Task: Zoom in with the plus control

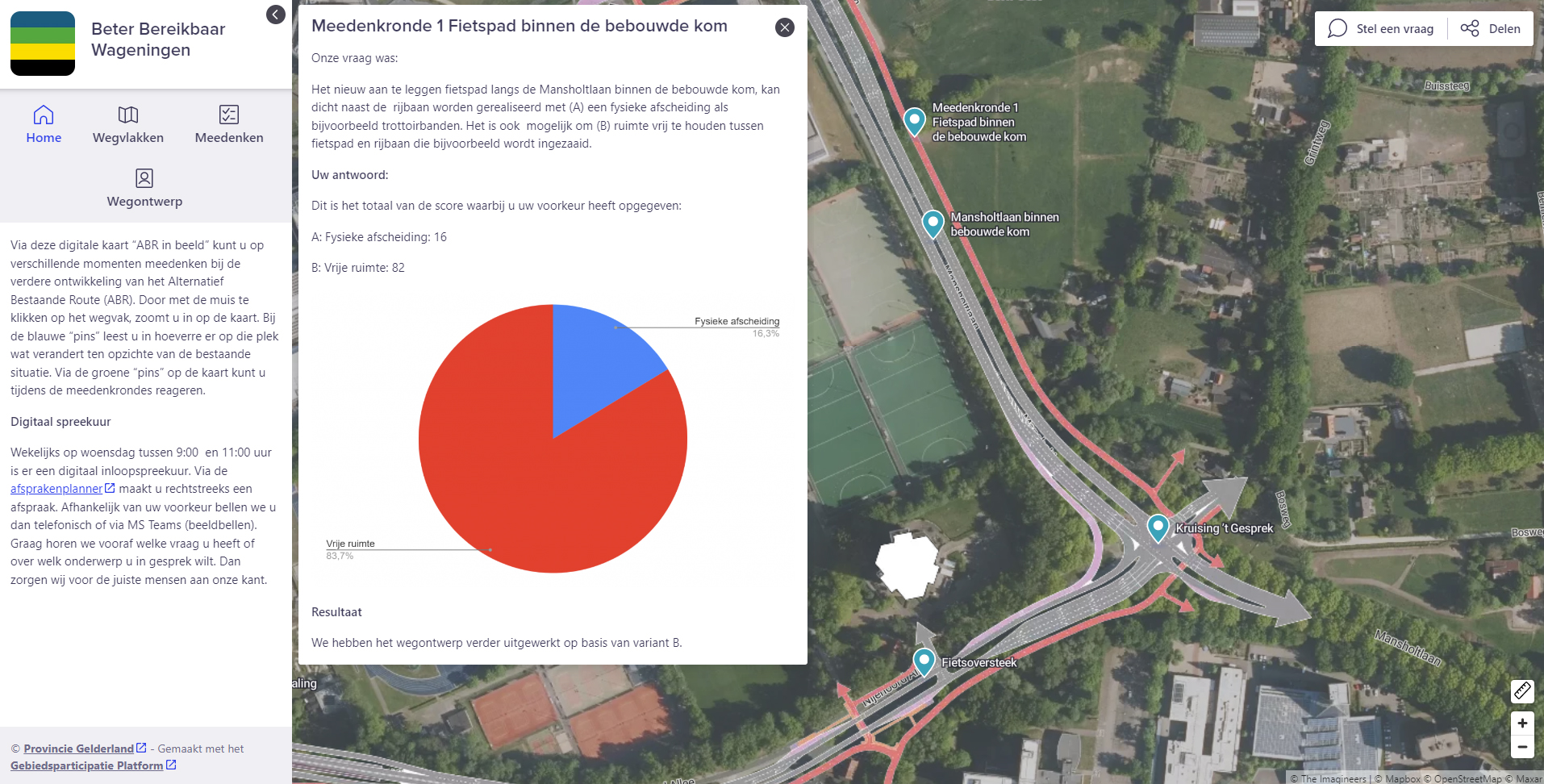Action: (1522, 724)
